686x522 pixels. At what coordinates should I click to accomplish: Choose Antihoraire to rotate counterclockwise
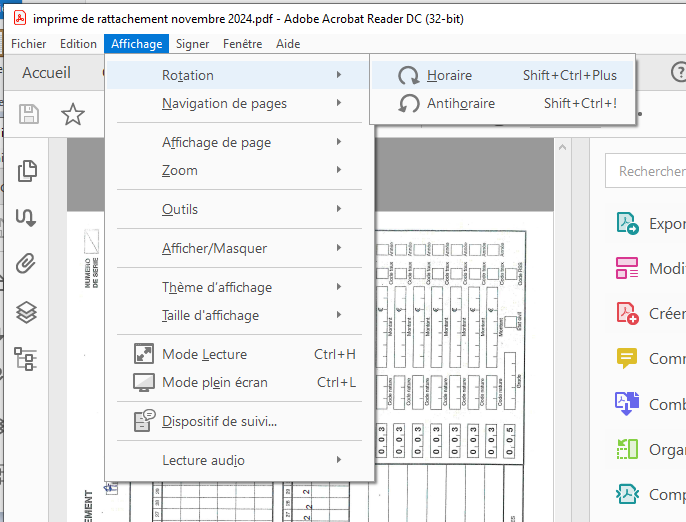point(502,103)
